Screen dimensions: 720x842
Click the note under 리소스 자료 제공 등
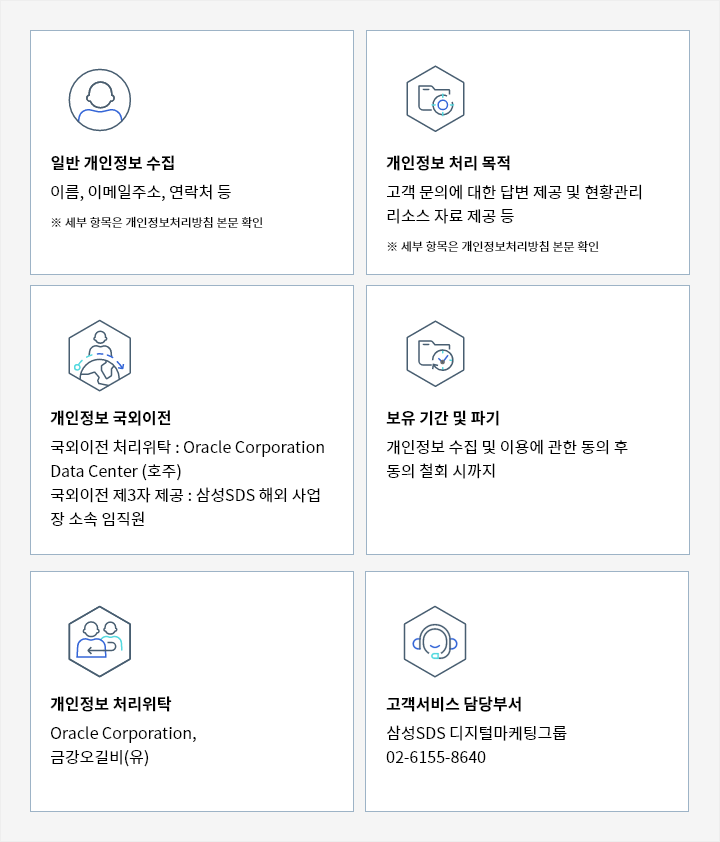coord(493,246)
